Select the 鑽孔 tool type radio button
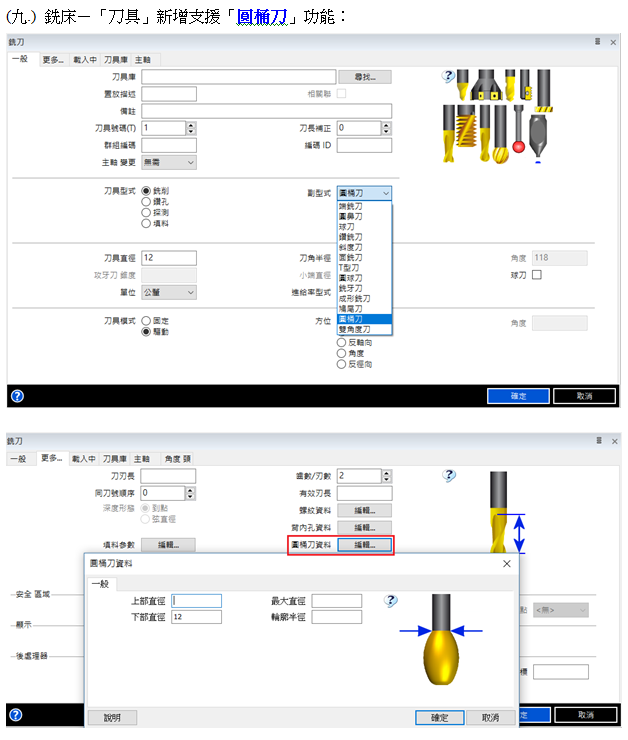The image size is (628, 740). (147, 202)
